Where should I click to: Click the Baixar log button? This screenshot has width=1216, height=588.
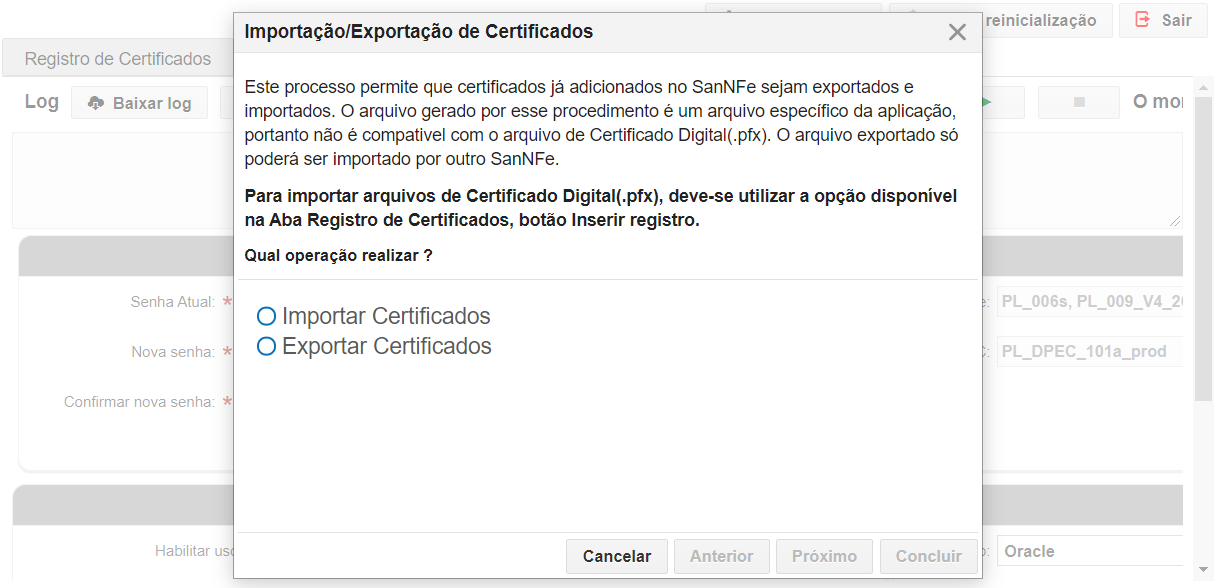click(139, 103)
